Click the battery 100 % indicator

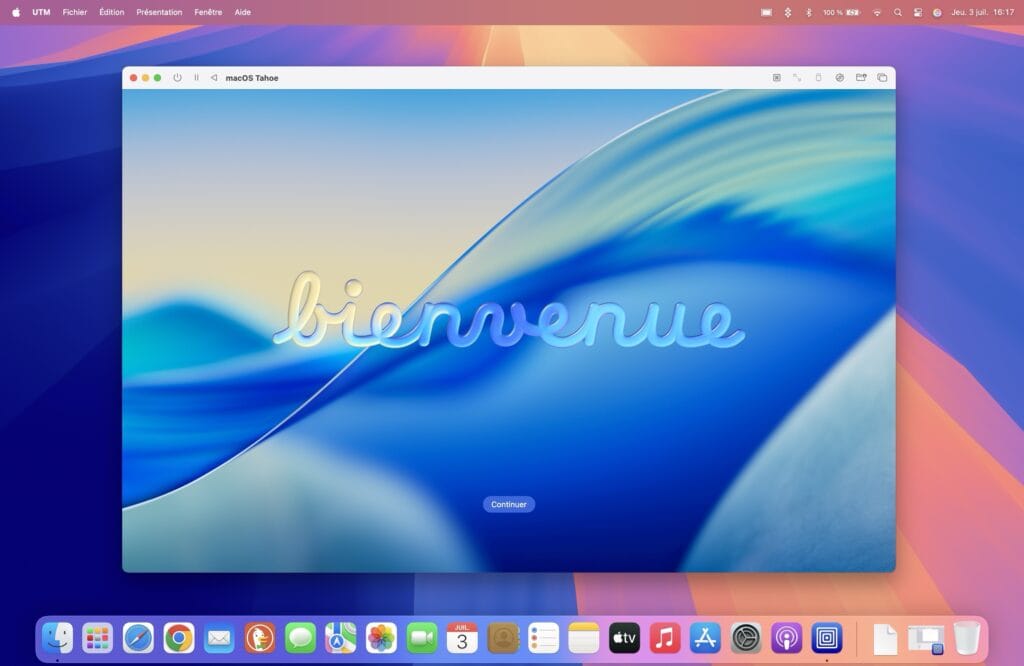pos(842,12)
